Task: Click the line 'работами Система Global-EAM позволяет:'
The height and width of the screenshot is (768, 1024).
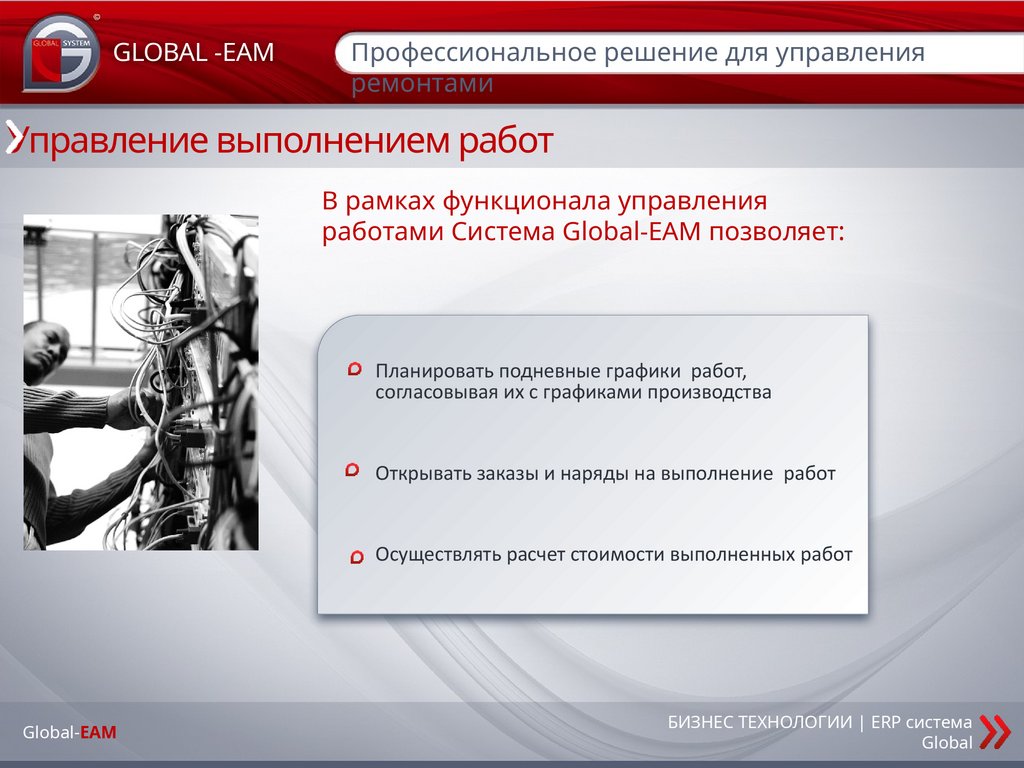Action: (583, 231)
